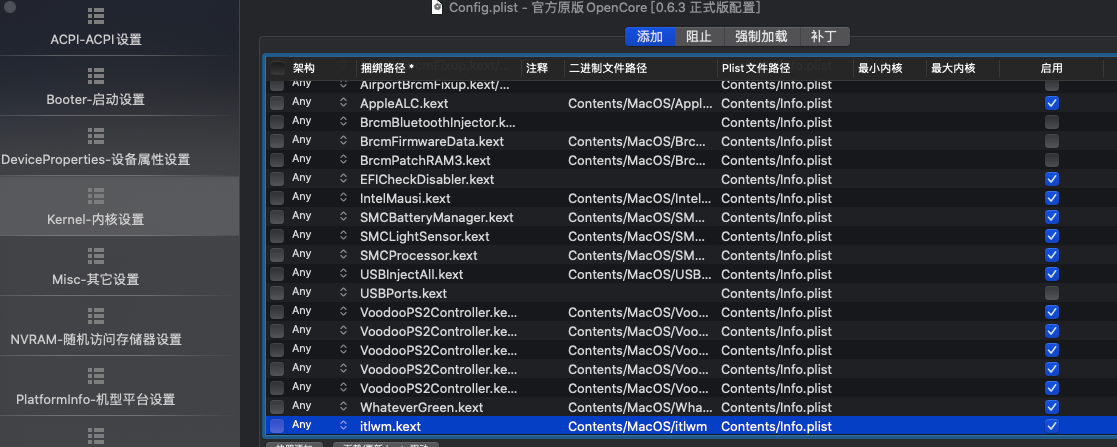Open the Misc settings sidebar icon
Viewport: 1117px width, 447px height.
click(x=96, y=255)
